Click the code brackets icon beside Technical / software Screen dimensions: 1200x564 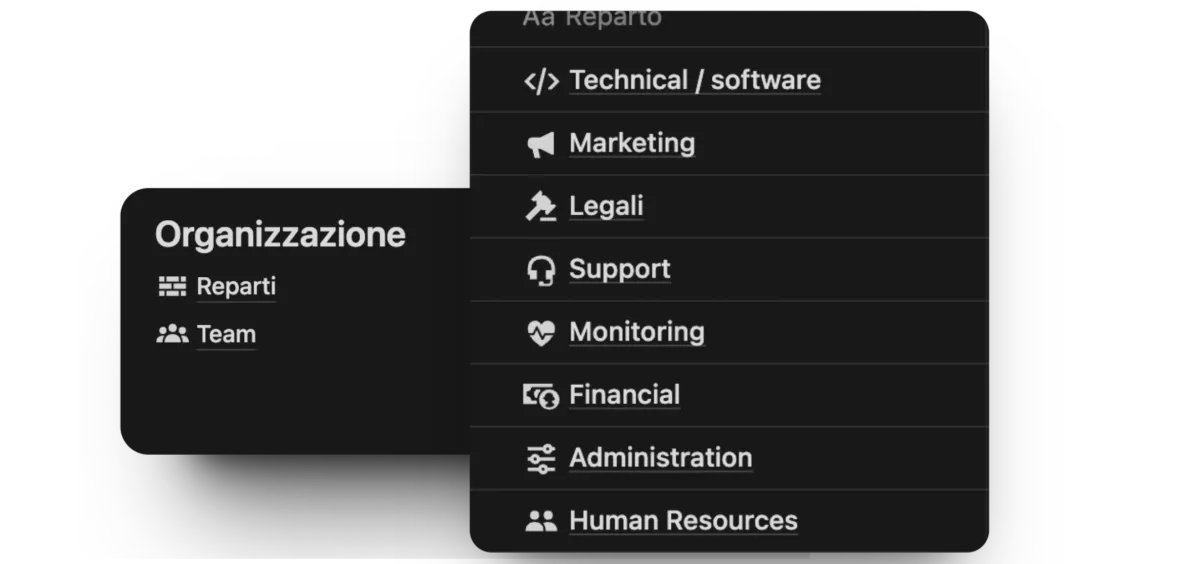541,81
